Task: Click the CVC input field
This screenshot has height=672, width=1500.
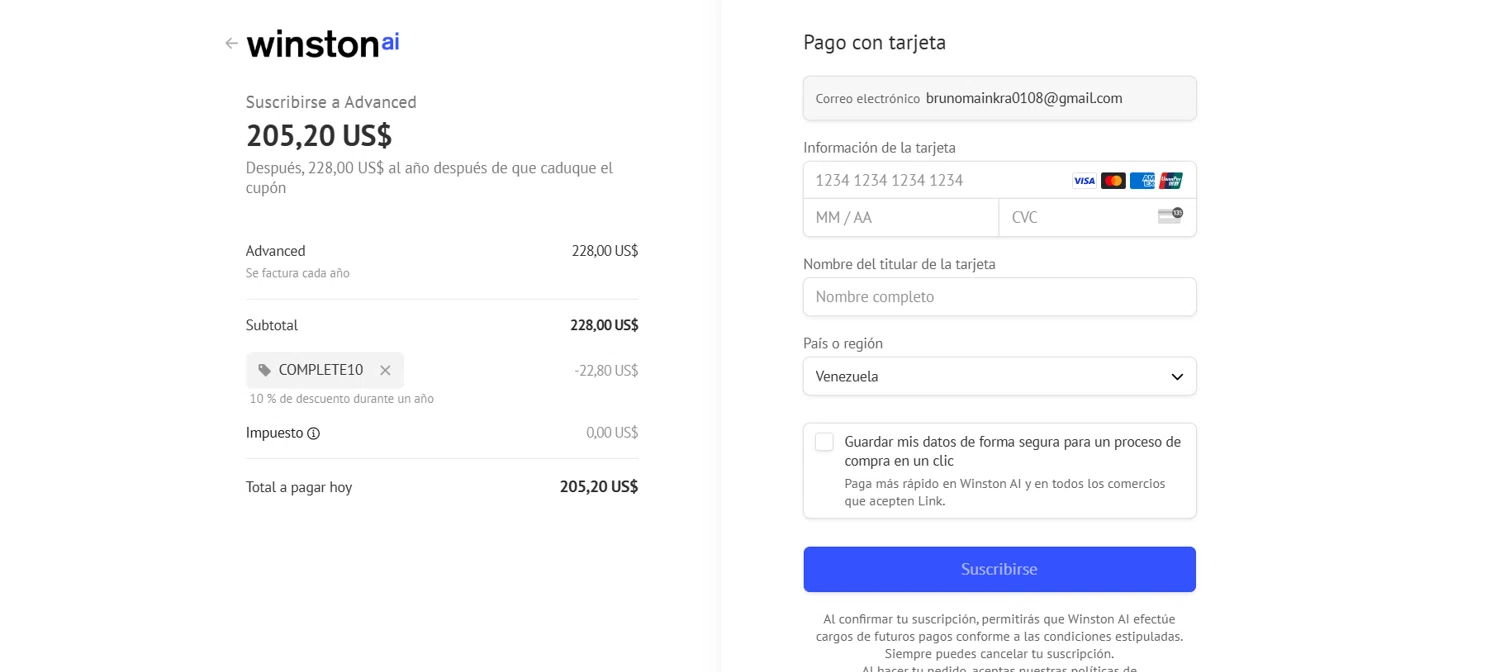Action: [1078, 218]
